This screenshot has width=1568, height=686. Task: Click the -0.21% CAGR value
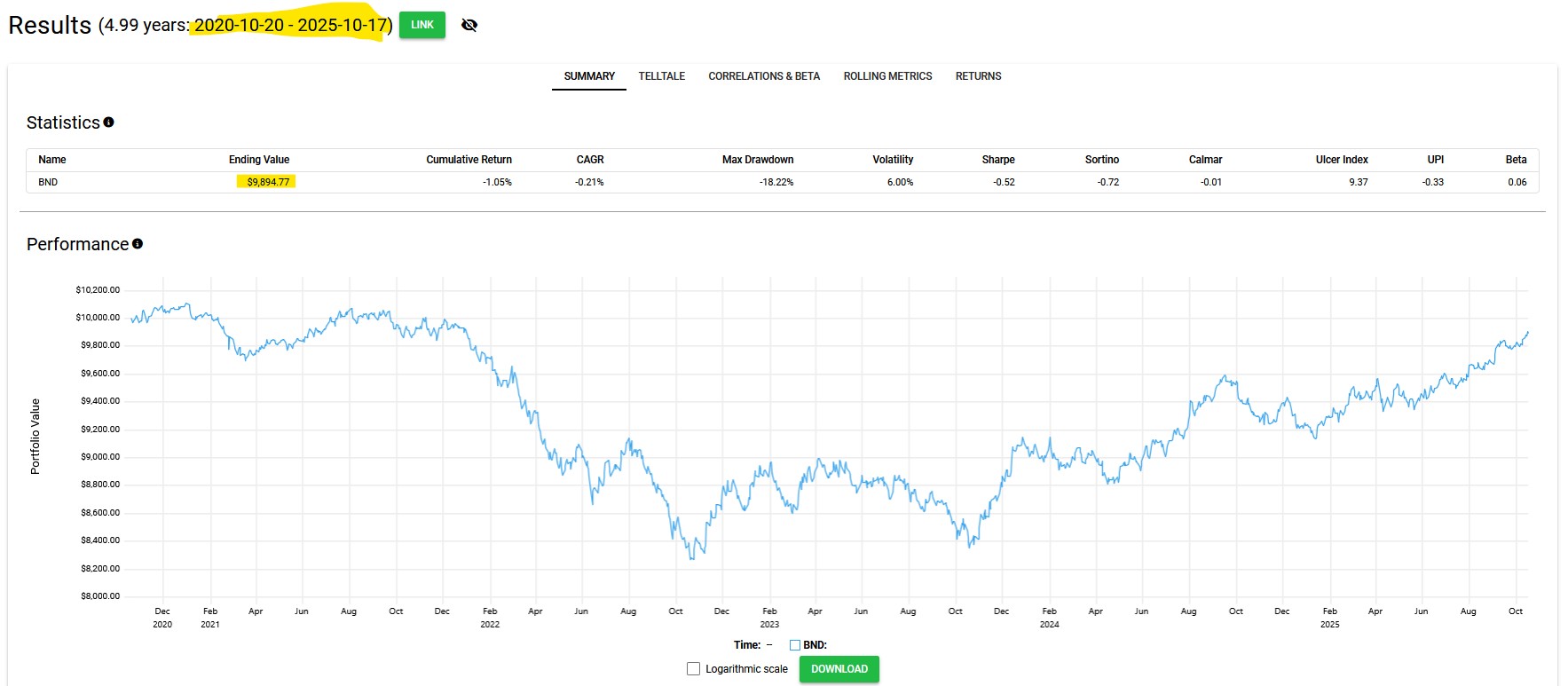coord(589,182)
